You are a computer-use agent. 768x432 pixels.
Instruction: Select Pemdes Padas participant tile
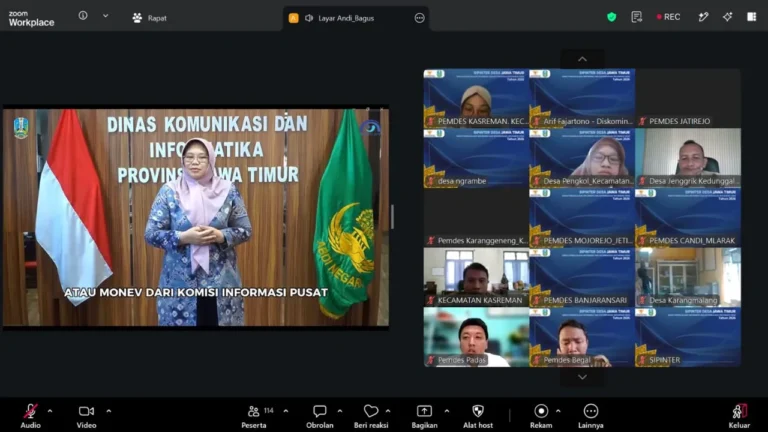coord(476,337)
